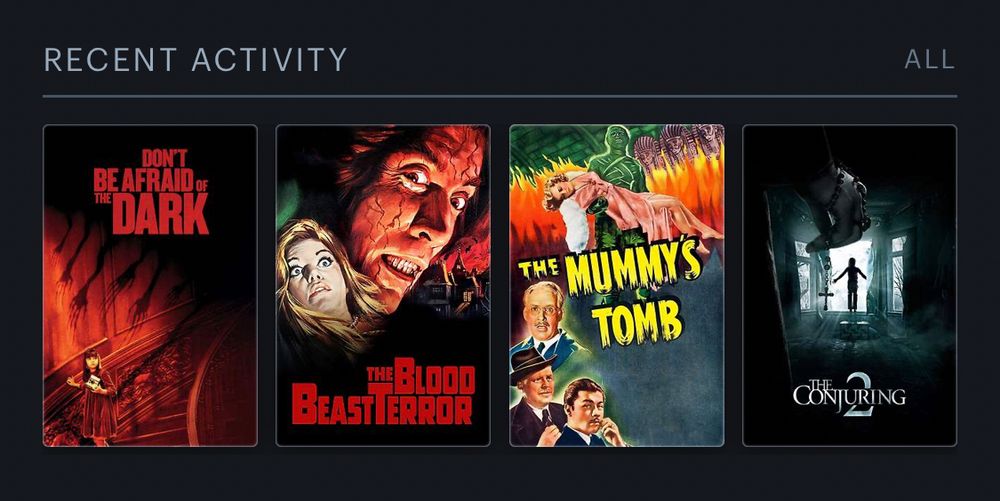This screenshot has width=1000, height=501.
Task: Open The Conjuring 2 poster
Action: point(849,286)
